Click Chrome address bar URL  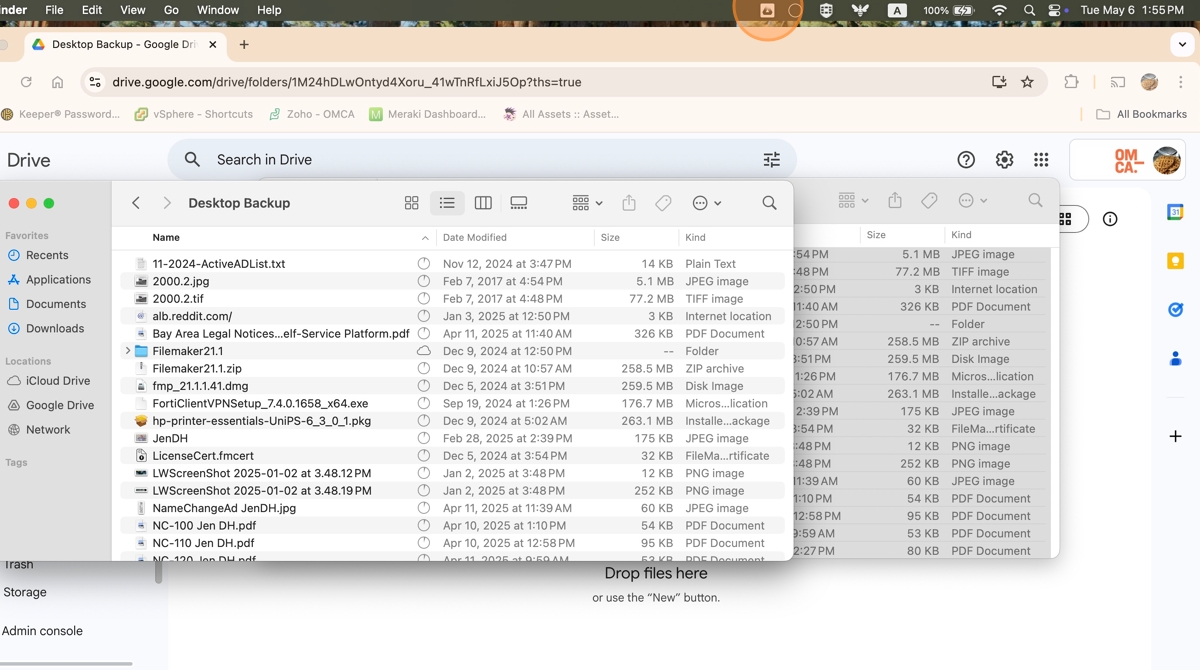point(346,82)
